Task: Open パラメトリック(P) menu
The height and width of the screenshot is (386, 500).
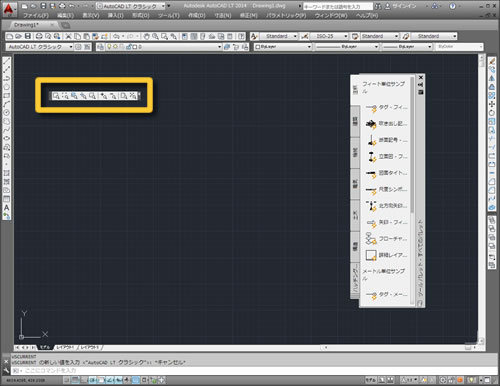Action: (286, 15)
